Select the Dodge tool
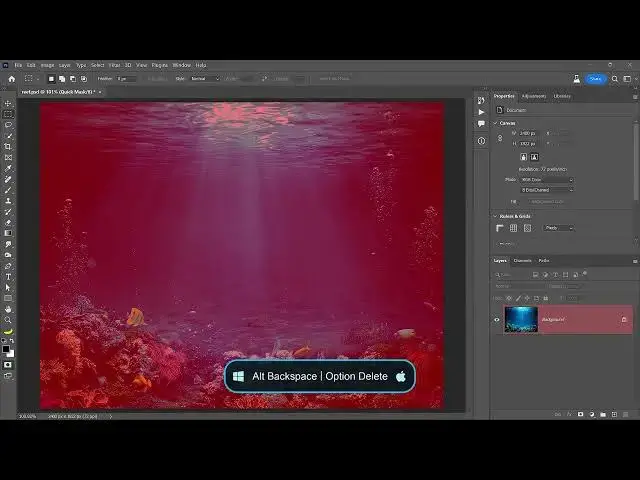Viewport: 640px width, 480px height. tap(8, 255)
